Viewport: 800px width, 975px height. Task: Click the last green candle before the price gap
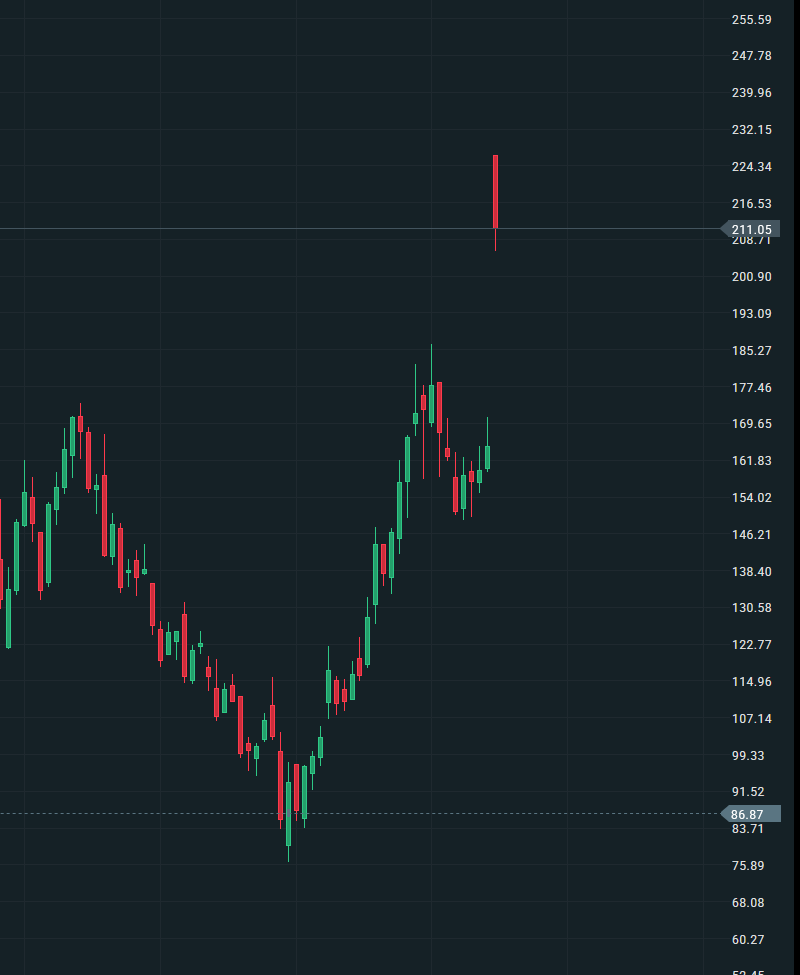[487, 458]
